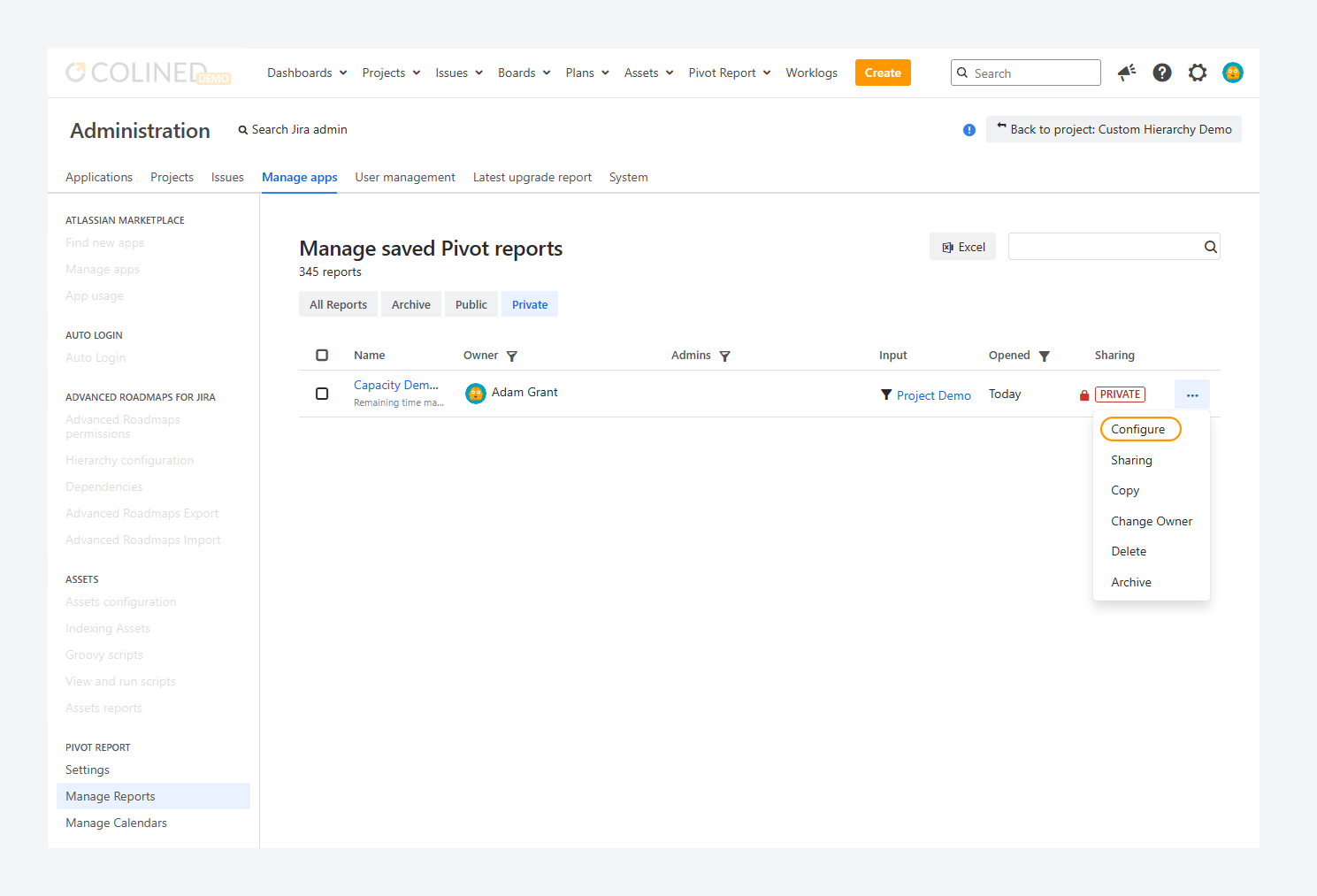Expand the Pivot Report dropdown
1317x896 pixels.
point(730,73)
